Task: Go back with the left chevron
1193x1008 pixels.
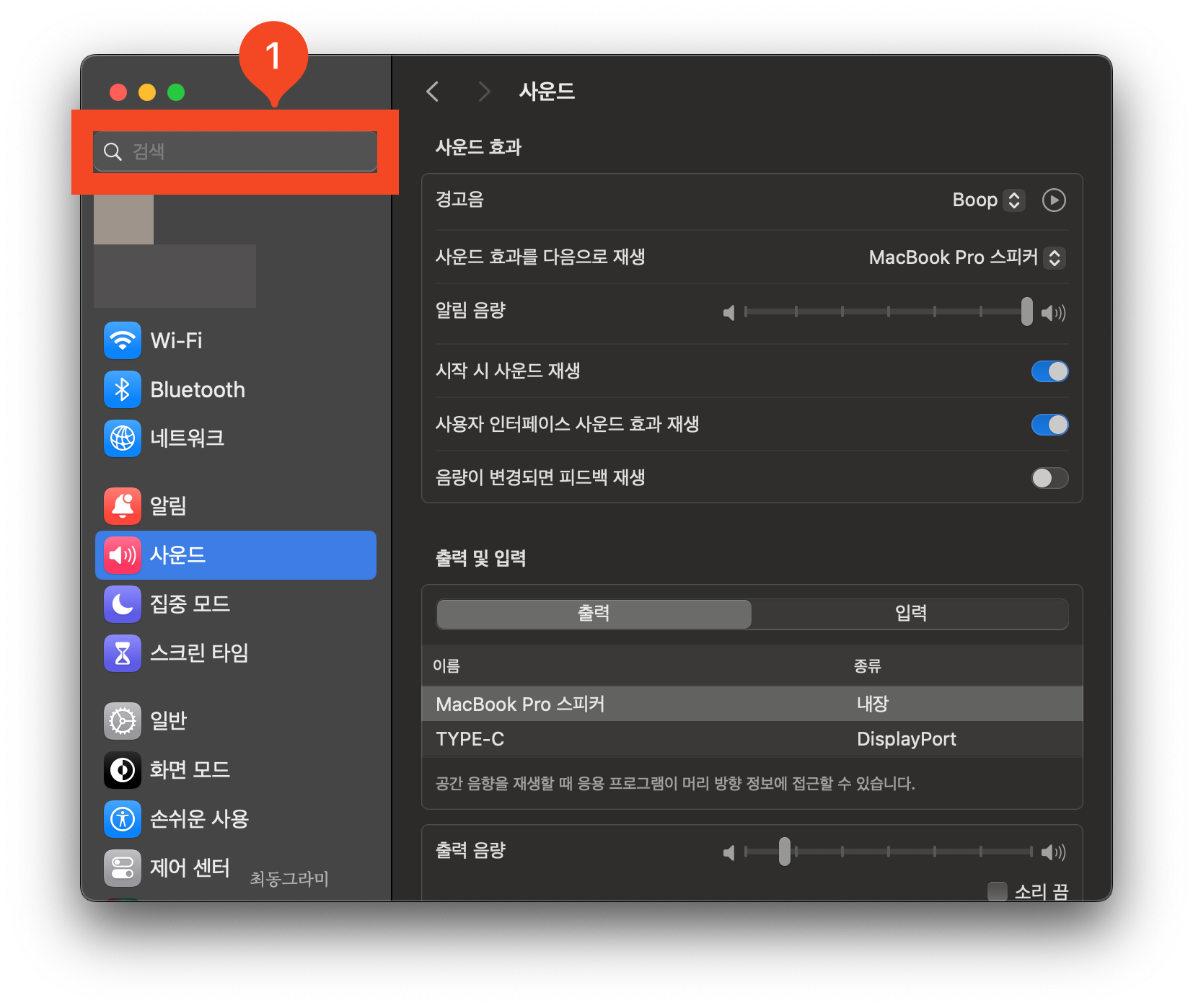Action: click(x=433, y=92)
